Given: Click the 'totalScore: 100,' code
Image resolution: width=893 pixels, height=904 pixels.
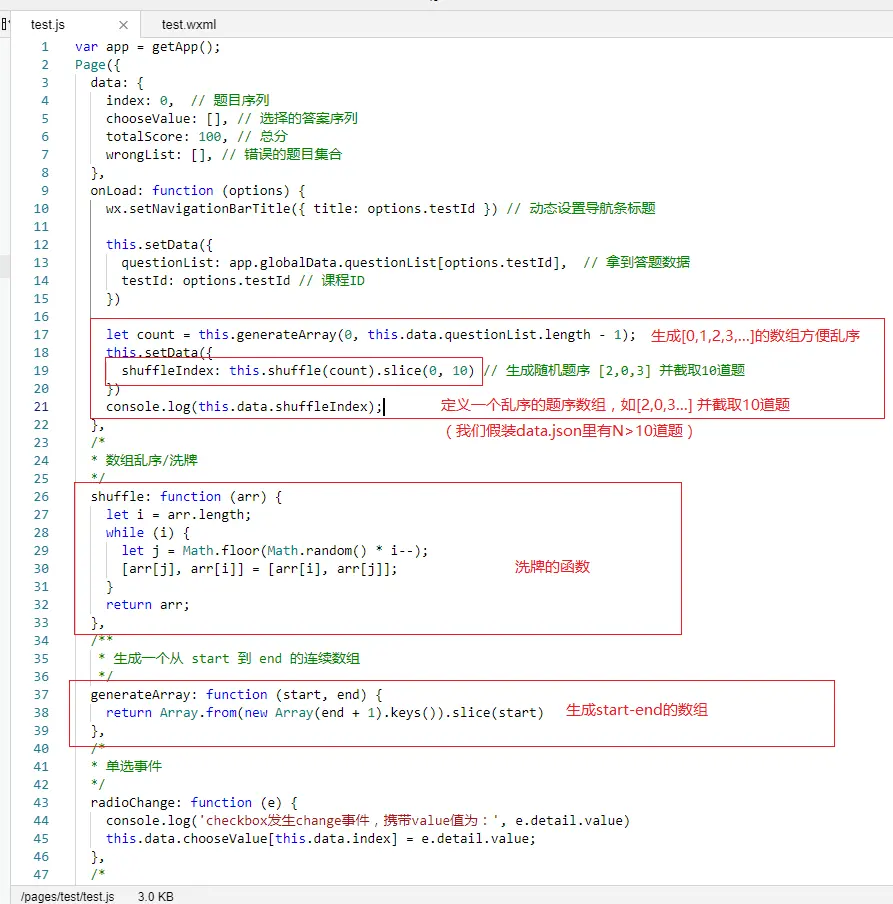Looking at the screenshot, I should [x=167, y=137].
